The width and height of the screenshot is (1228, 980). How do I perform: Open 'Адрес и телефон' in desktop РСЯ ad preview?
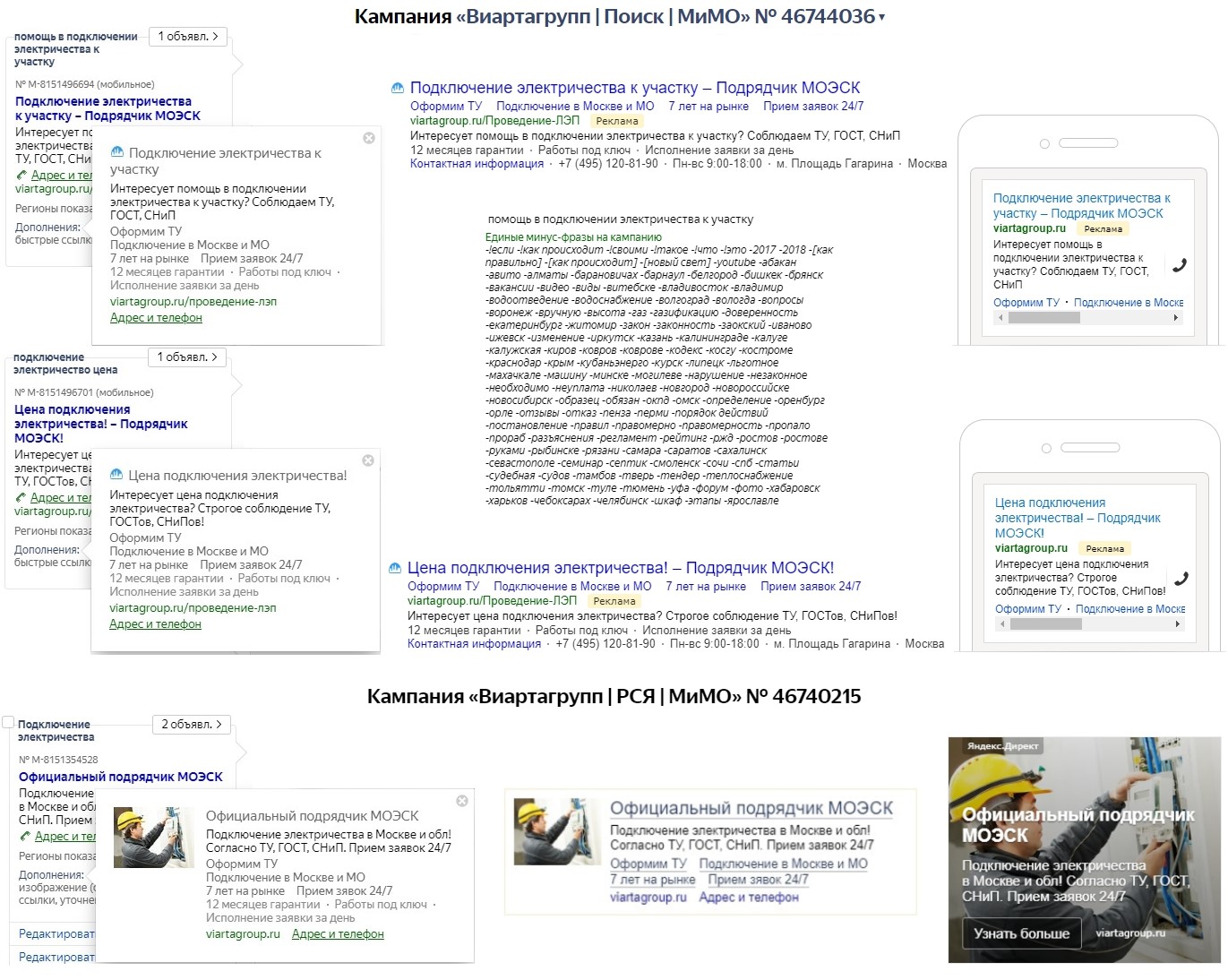[x=749, y=898]
